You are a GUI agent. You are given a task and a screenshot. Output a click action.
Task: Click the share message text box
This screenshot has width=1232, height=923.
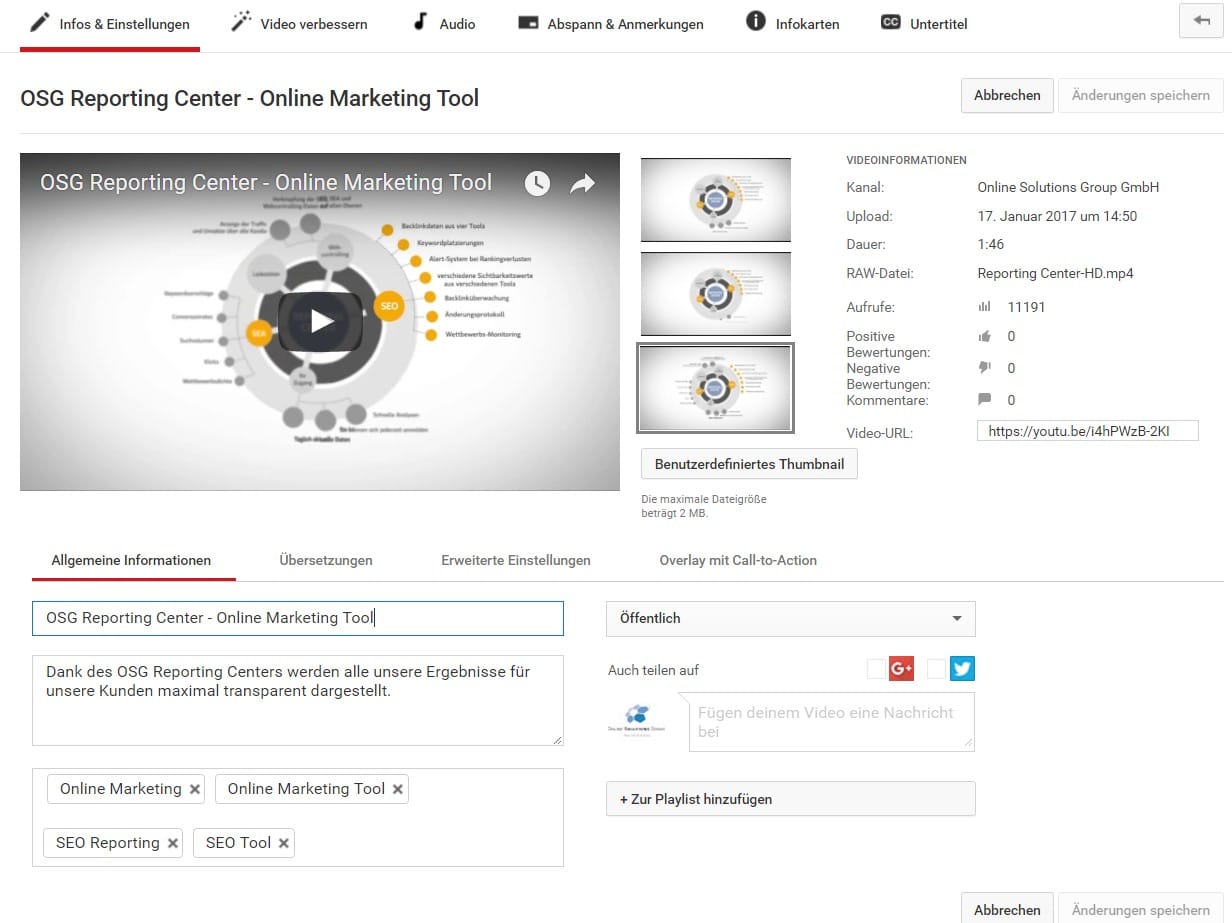pyautogui.click(x=832, y=722)
